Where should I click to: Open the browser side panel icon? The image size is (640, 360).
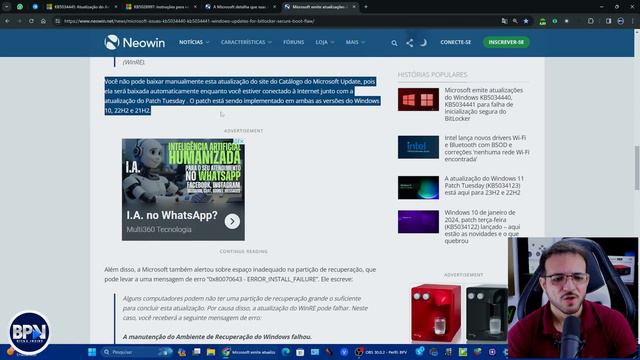click(x=609, y=21)
